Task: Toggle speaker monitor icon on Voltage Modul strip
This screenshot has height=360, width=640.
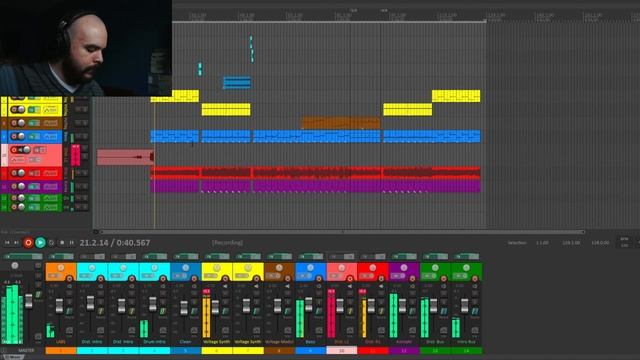Action: coord(287,287)
